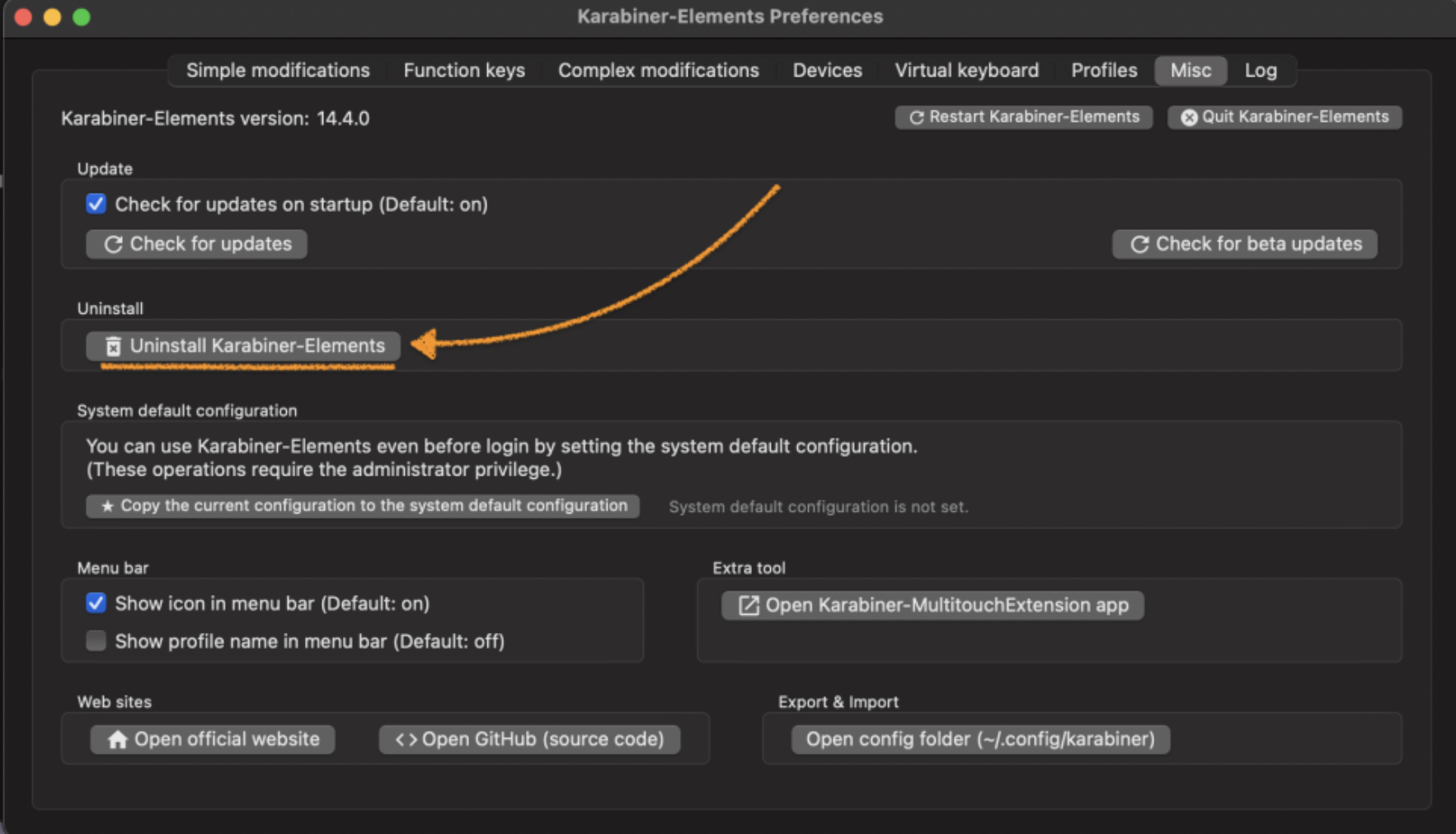This screenshot has width=1456, height=834.
Task: Select the Virtual keyboard tab
Action: click(967, 71)
